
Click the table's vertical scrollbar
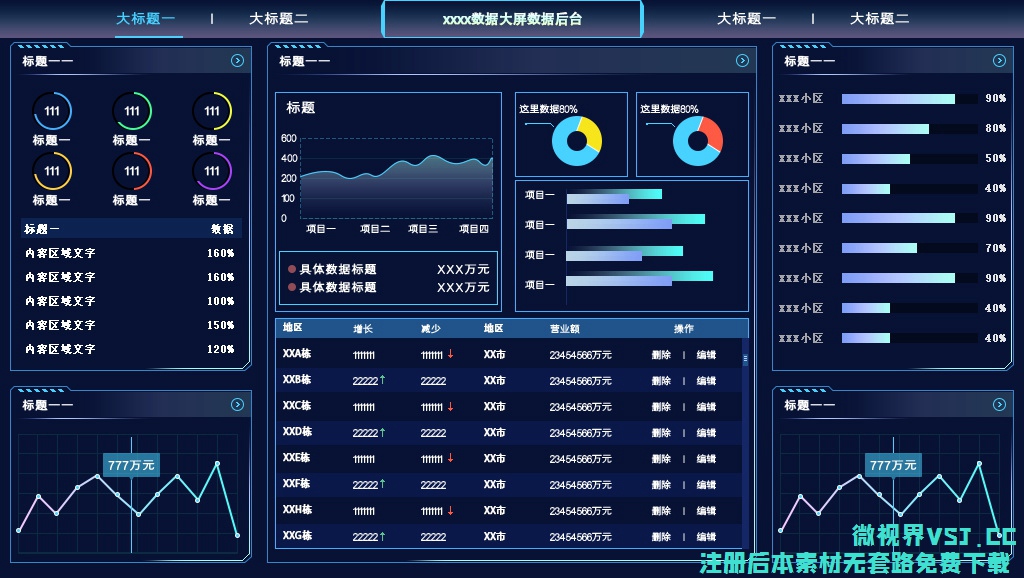[744, 359]
